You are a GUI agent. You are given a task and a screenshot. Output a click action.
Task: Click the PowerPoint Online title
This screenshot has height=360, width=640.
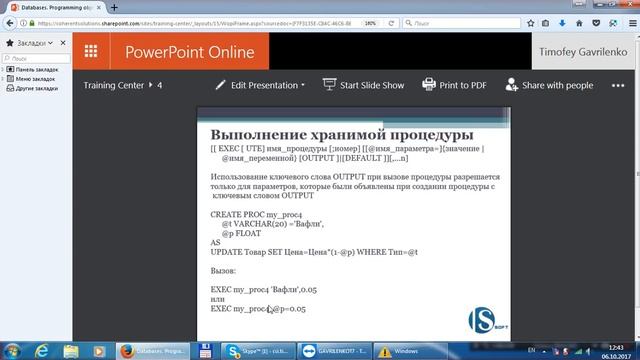pos(189,52)
